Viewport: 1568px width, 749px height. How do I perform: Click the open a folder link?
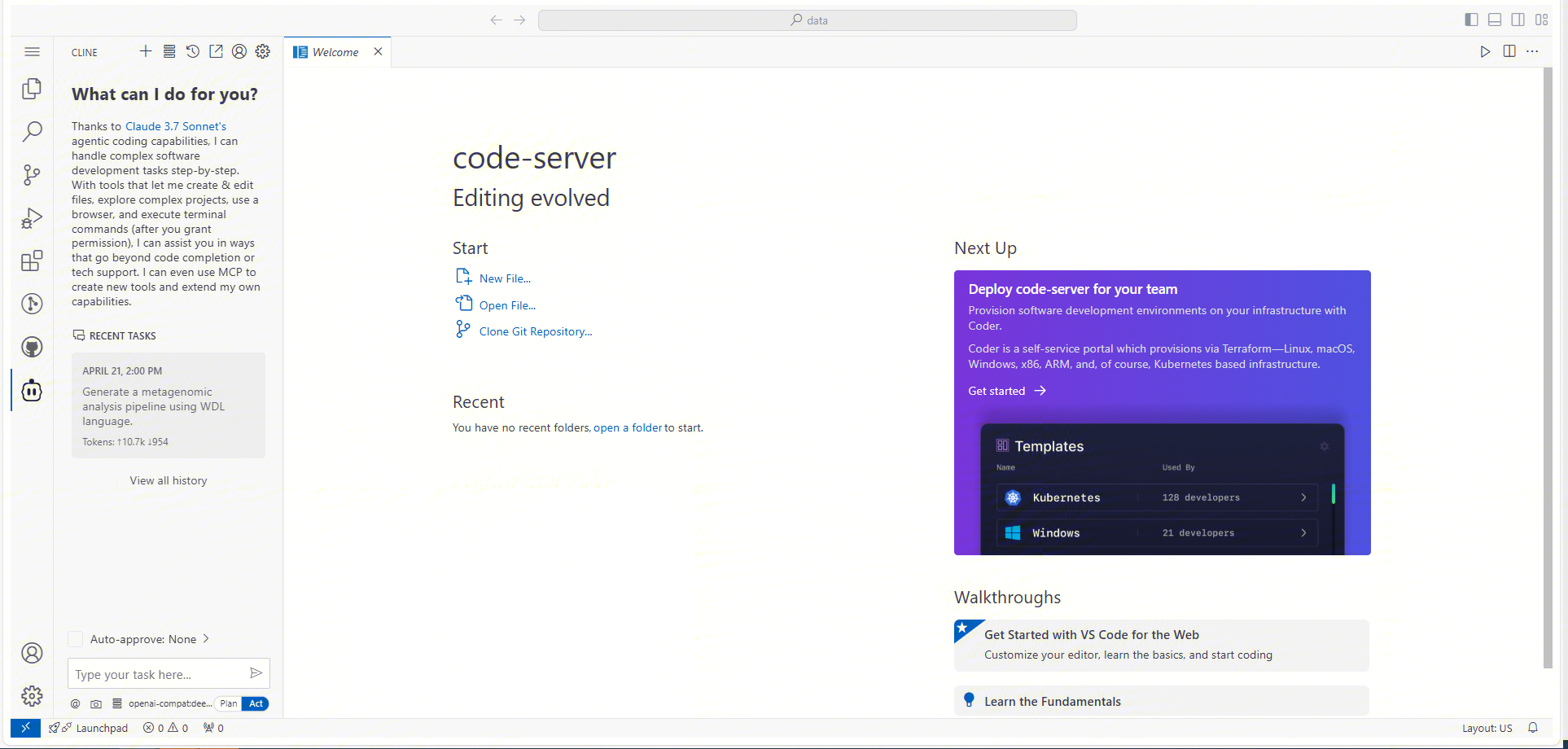pos(628,428)
